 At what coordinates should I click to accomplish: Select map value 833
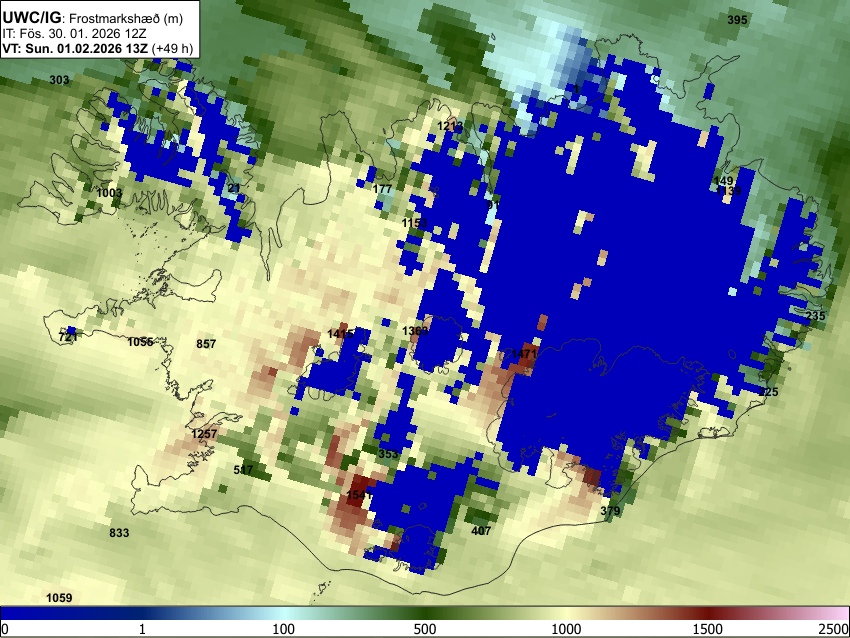pyautogui.click(x=119, y=533)
